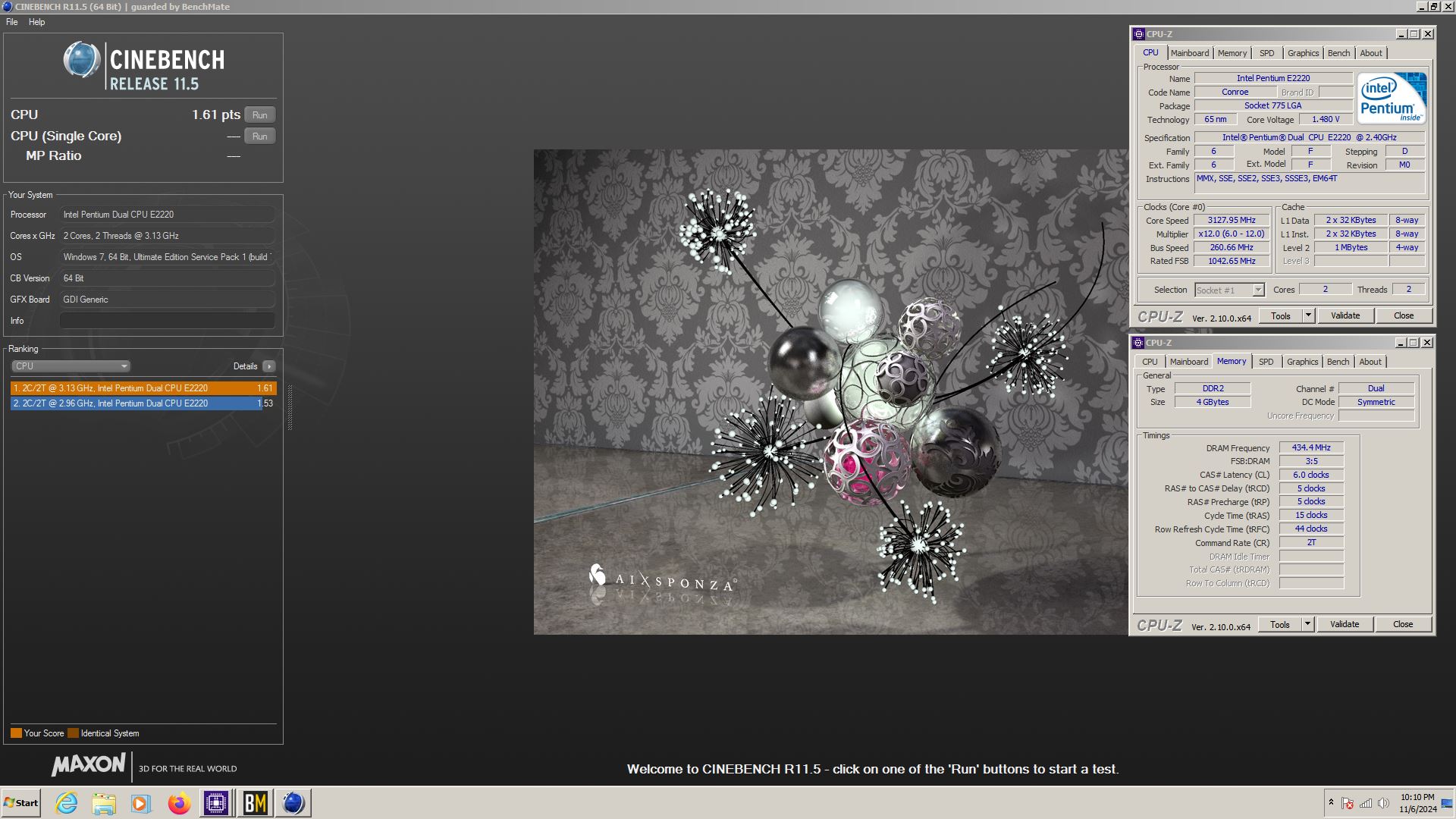The image size is (1456, 819).
Task: Select ranking entry with 1.61 score
Action: coord(143,388)
